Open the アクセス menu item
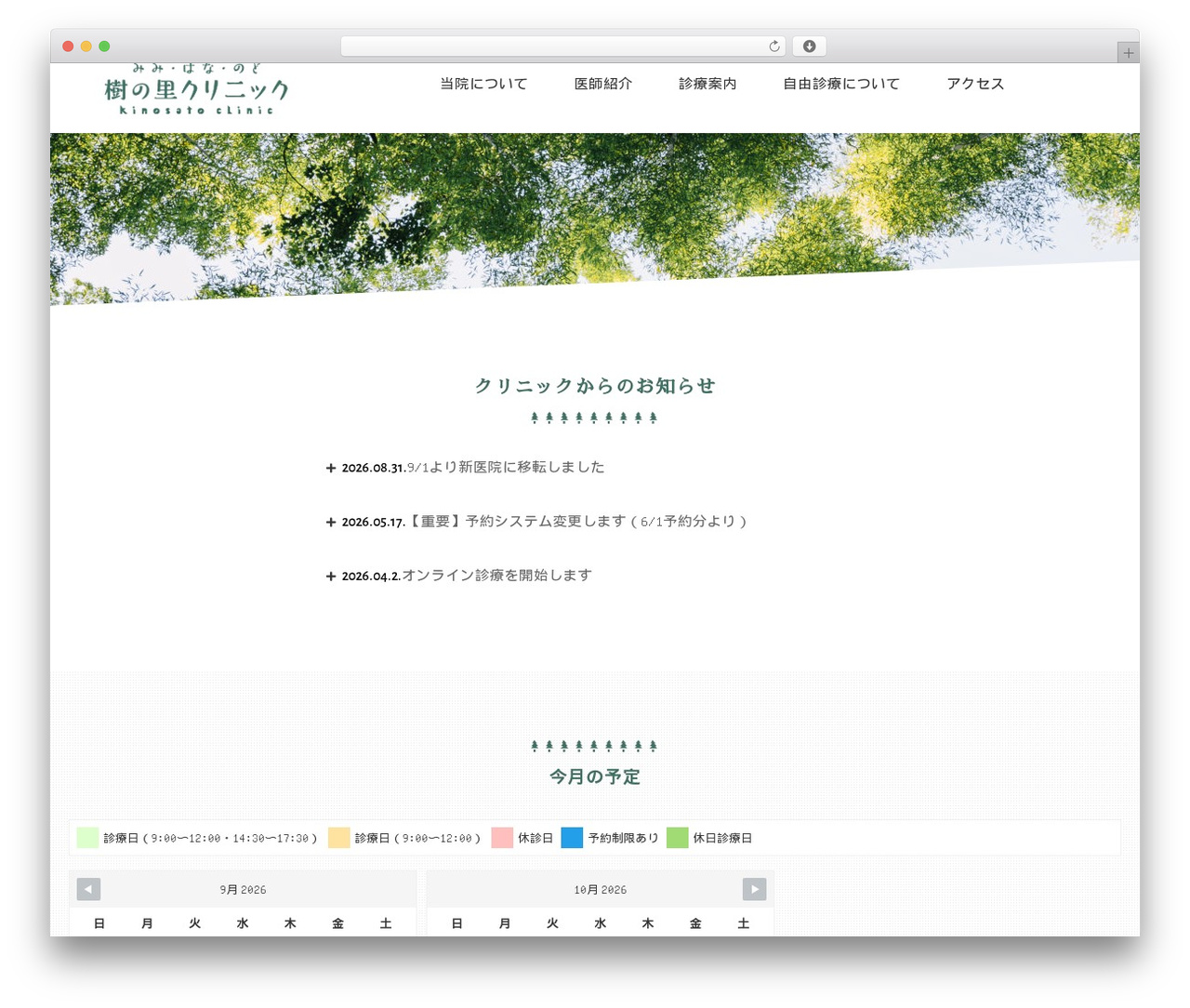Screen dimensions: 1190x1008 [975, 84]
